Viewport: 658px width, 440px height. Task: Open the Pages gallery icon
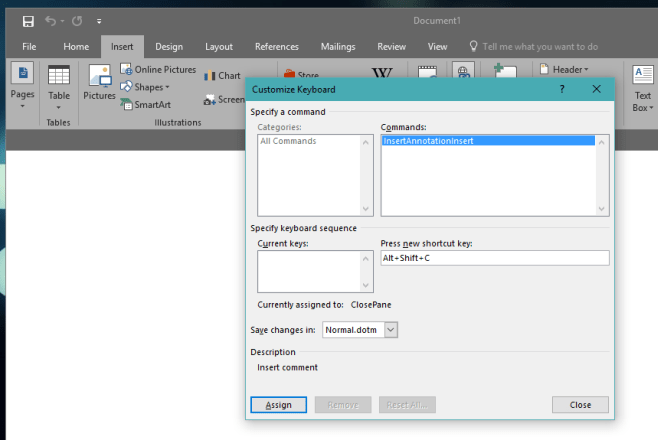(x=23, y=73)
